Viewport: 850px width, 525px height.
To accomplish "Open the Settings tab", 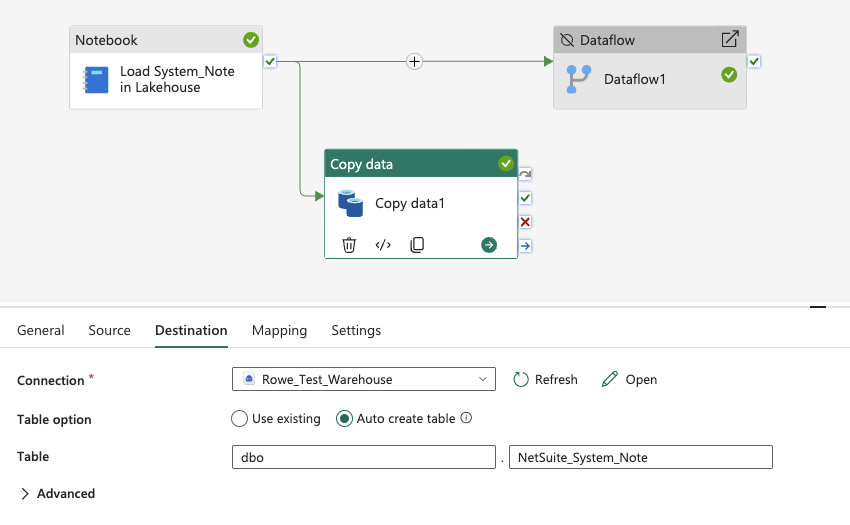I will (356, 330).
